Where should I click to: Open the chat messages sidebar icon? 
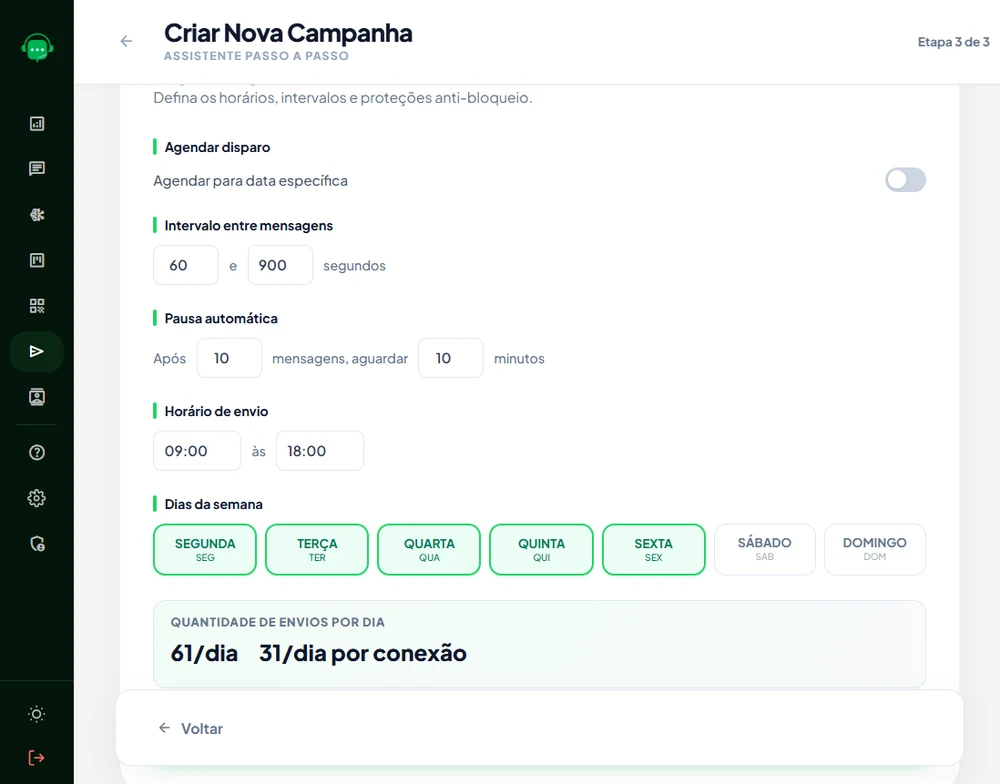tap(37, 168)
